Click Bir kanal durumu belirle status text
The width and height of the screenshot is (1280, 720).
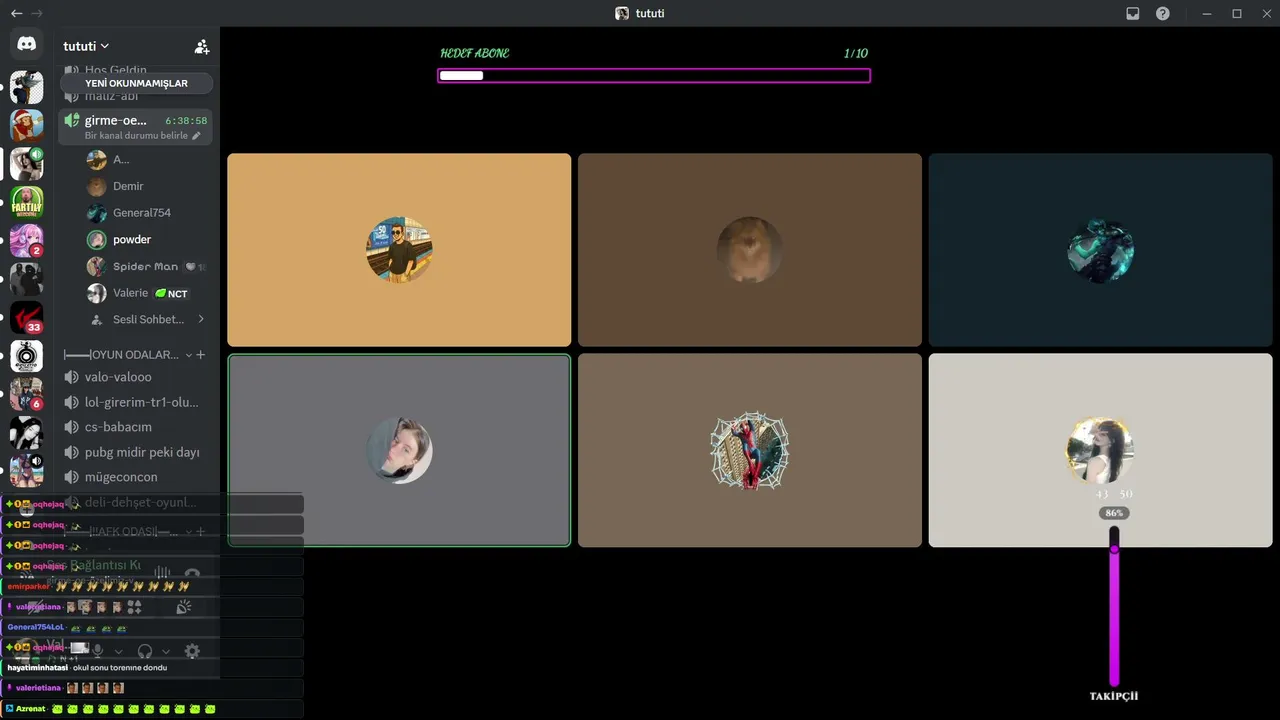pos(136,136)
